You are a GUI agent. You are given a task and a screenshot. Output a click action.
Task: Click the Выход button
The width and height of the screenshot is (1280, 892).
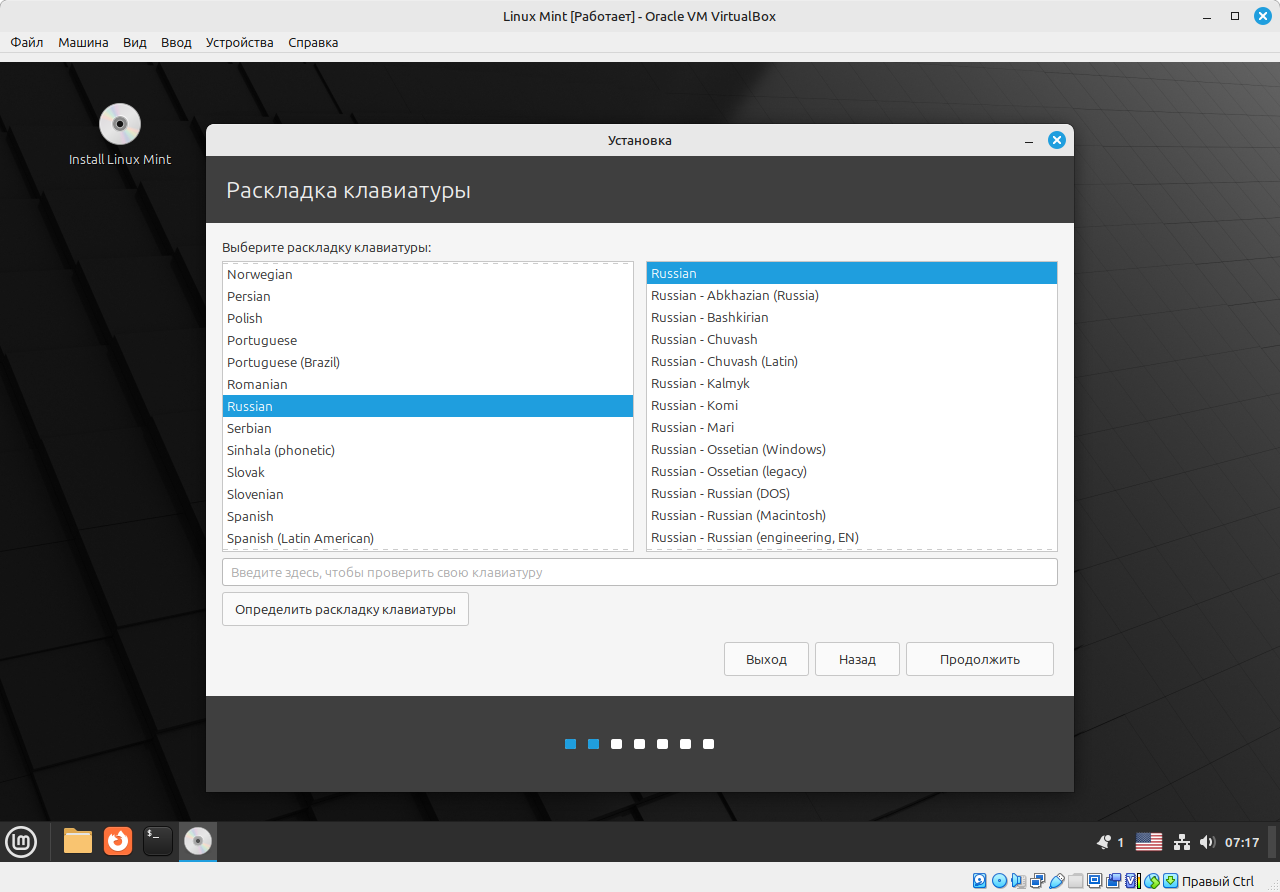click(x=766, y=659)
